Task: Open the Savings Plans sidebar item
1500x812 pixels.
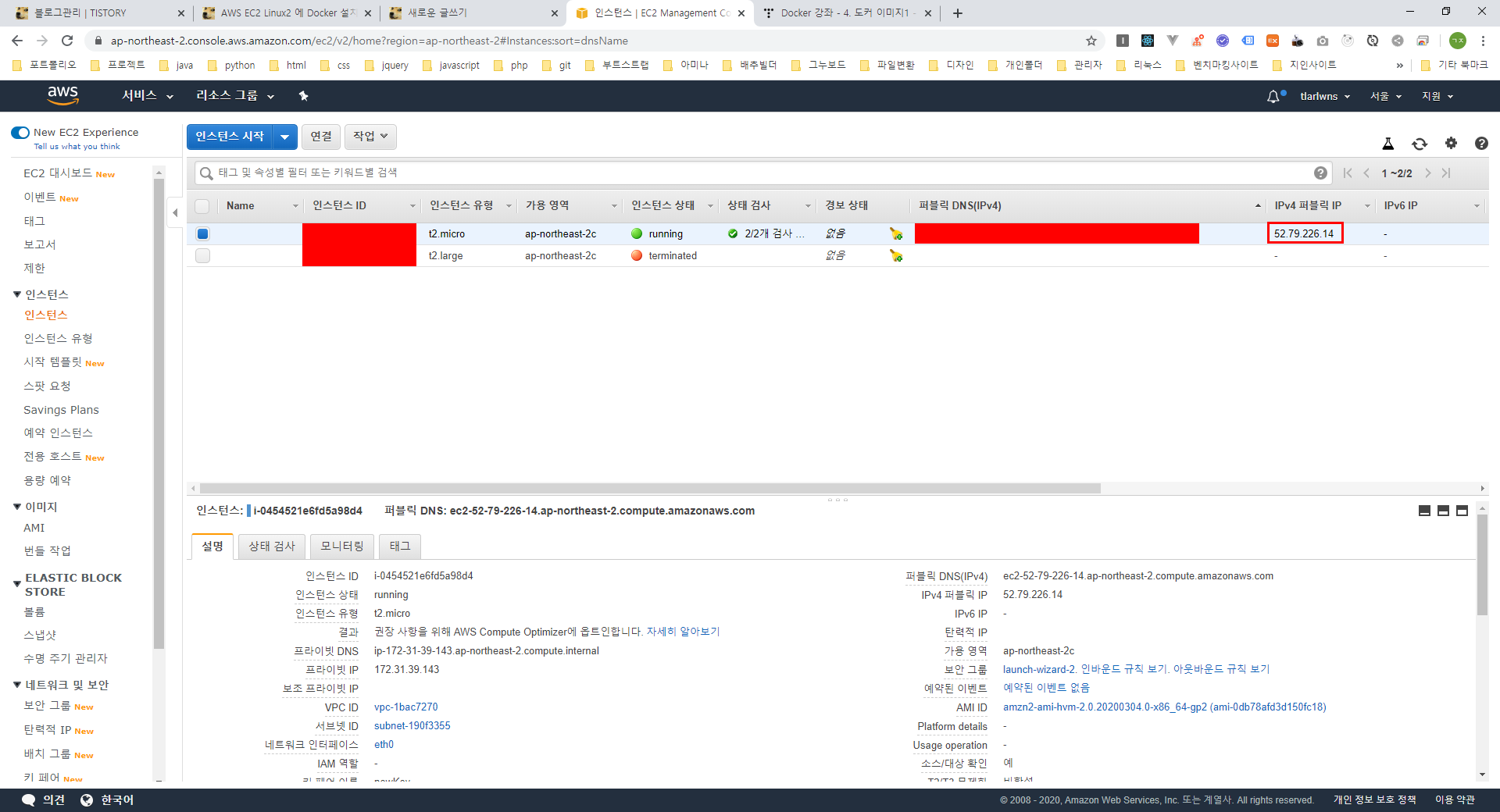Action: point(61,410)
